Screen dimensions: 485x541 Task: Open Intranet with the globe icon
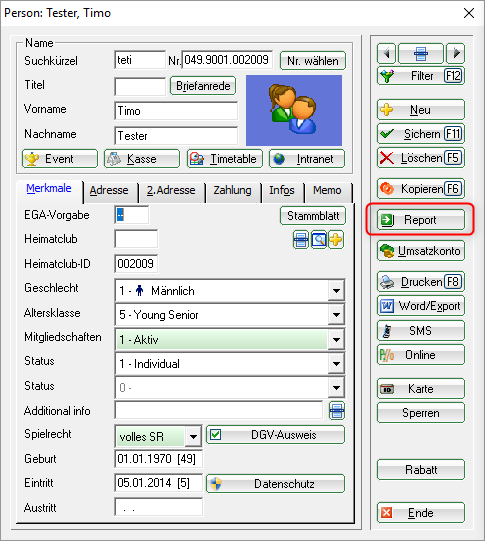point(307,159)
